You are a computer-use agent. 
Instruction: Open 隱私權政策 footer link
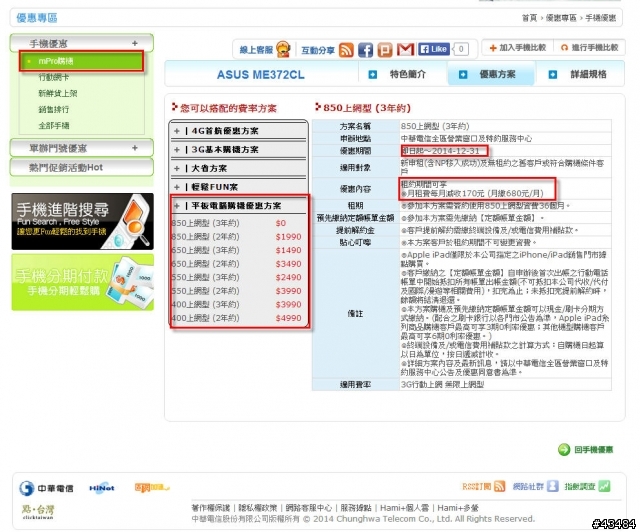[x=258, y=508]
